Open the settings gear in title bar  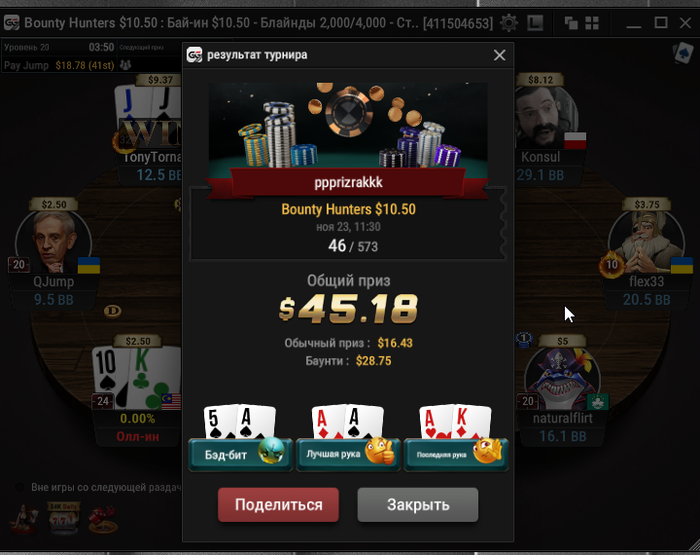click(508, 22)
